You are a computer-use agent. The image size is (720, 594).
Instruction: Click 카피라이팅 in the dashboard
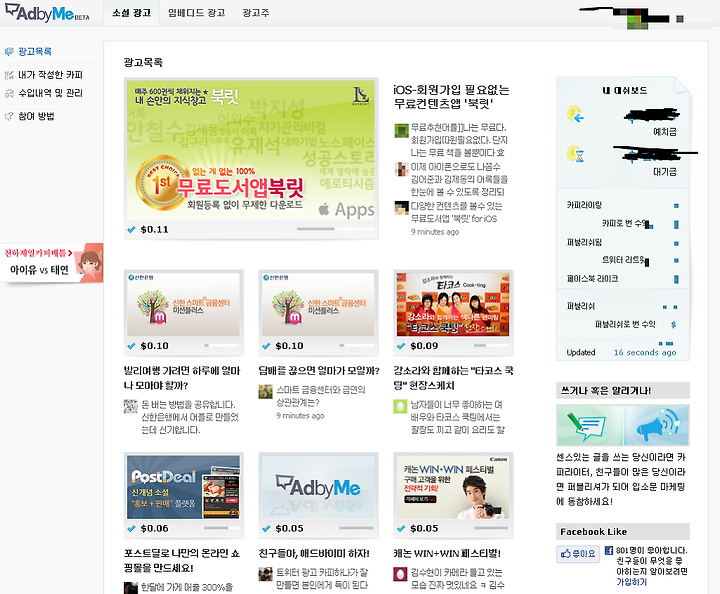[x=584, y=205]
